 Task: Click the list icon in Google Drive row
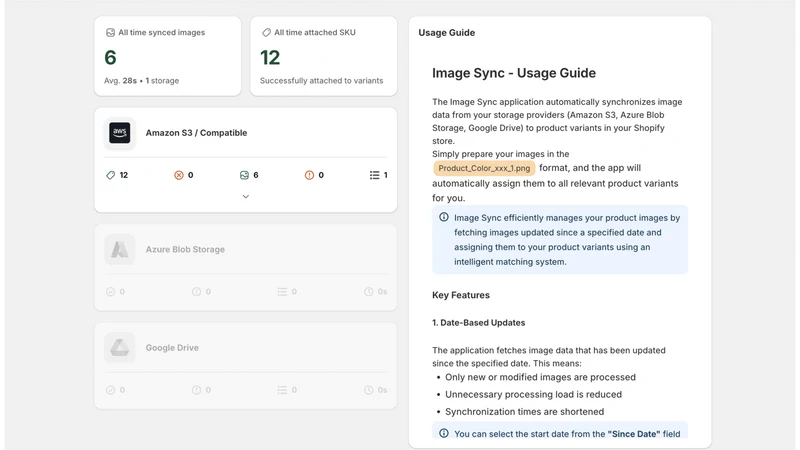[x=282, y=390]
